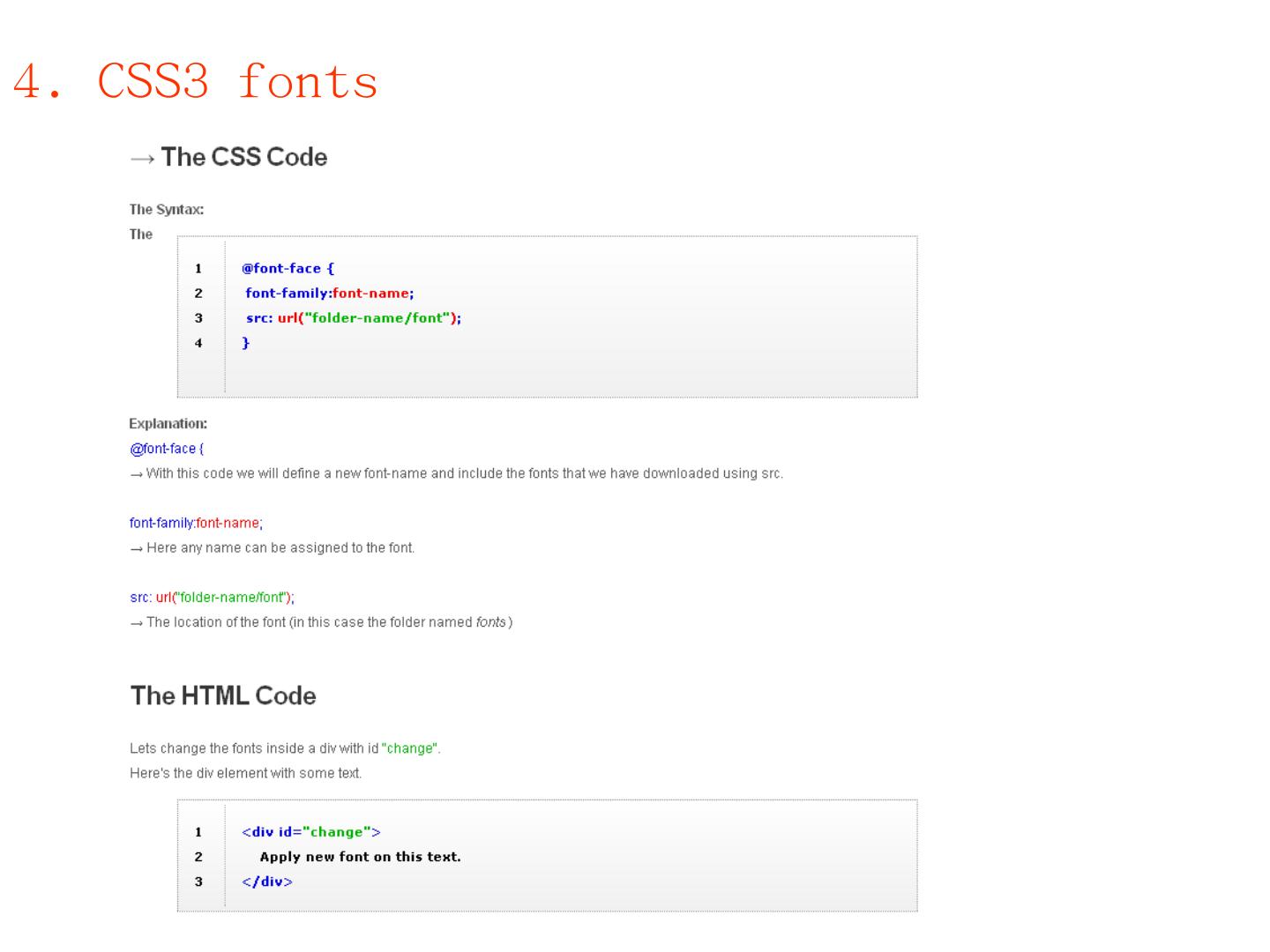Click "src: url" line in the explanation text
Viewport: 1270px width, 952px height.
212,598
